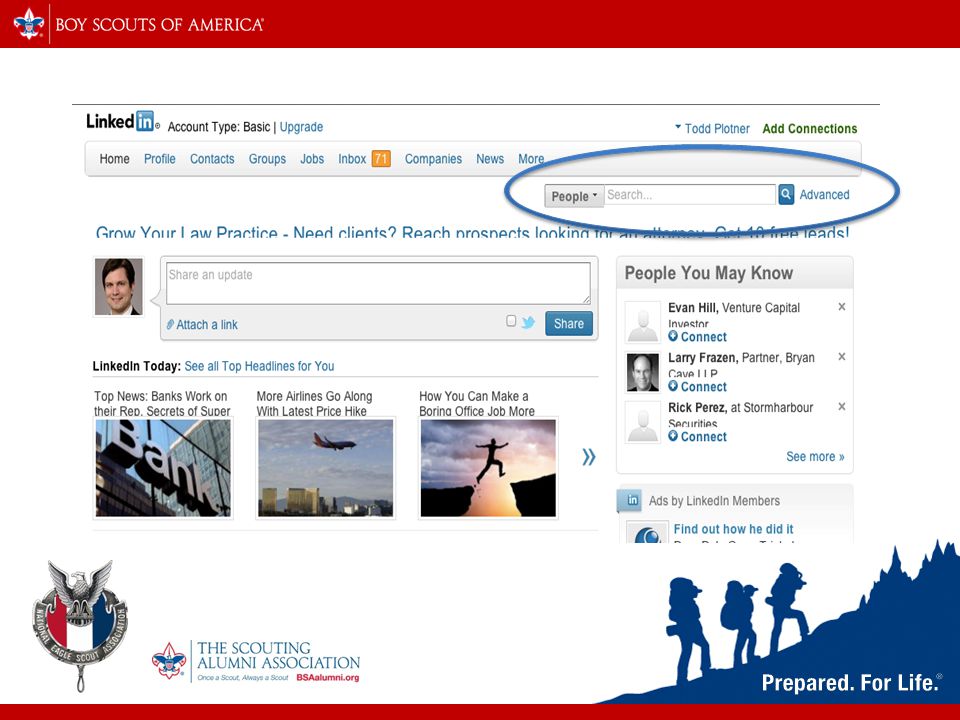Open the Groups menu
Image resolution: width=960 pixels, height=720 pixels.
tap(267, 159)
